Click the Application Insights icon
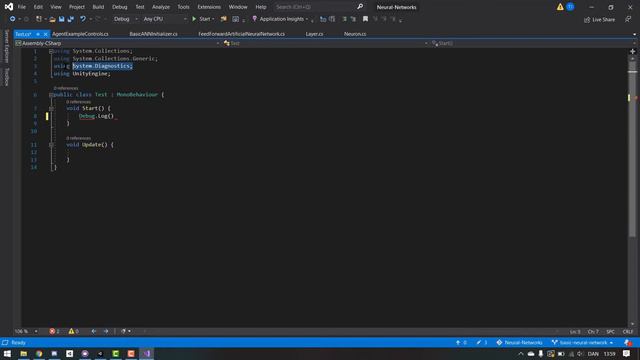Screen dimensions: 640x360 pyautogui.click(x=255, y=19)
